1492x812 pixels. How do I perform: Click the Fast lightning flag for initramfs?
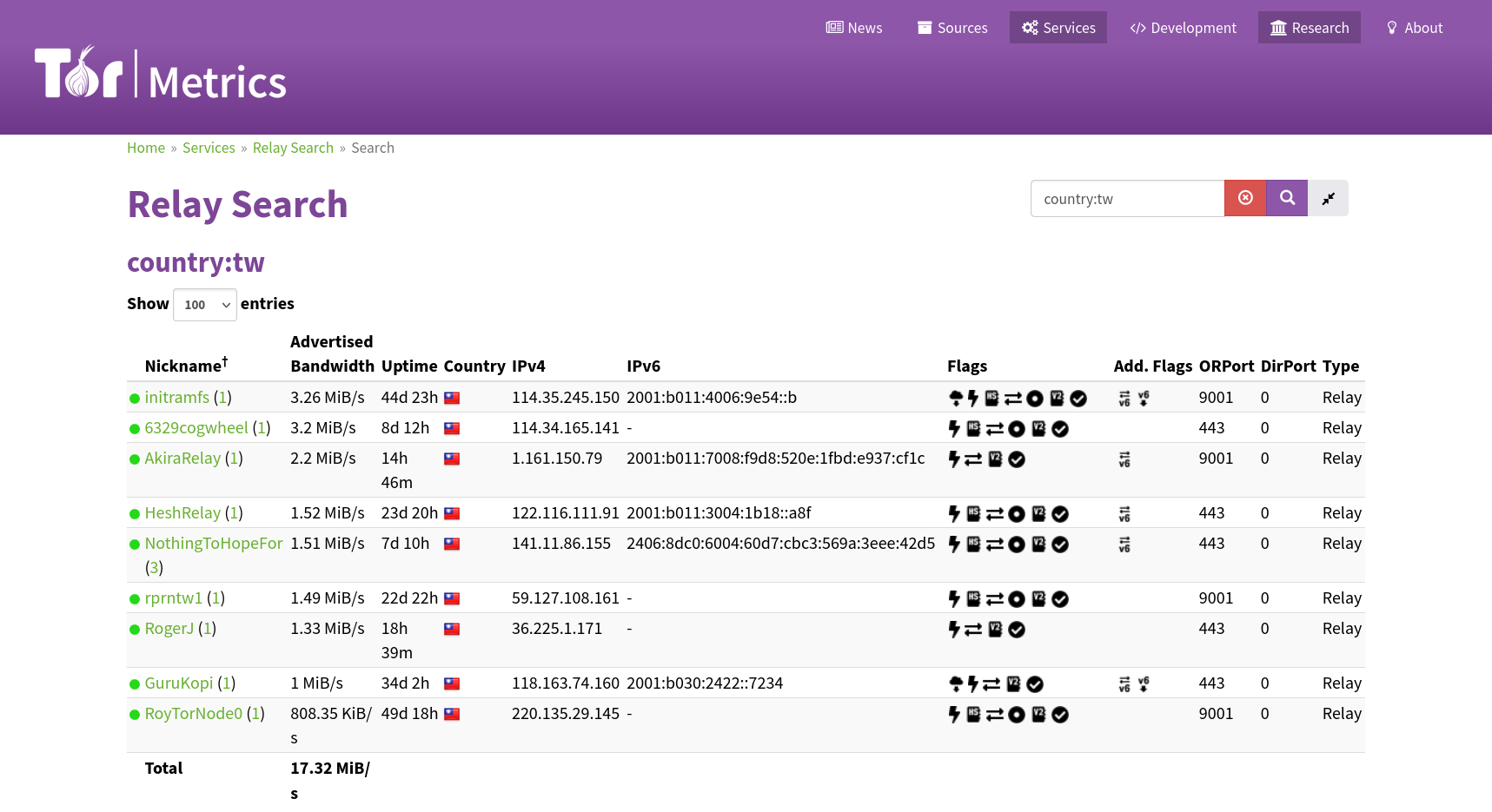[x=973, y=398]
